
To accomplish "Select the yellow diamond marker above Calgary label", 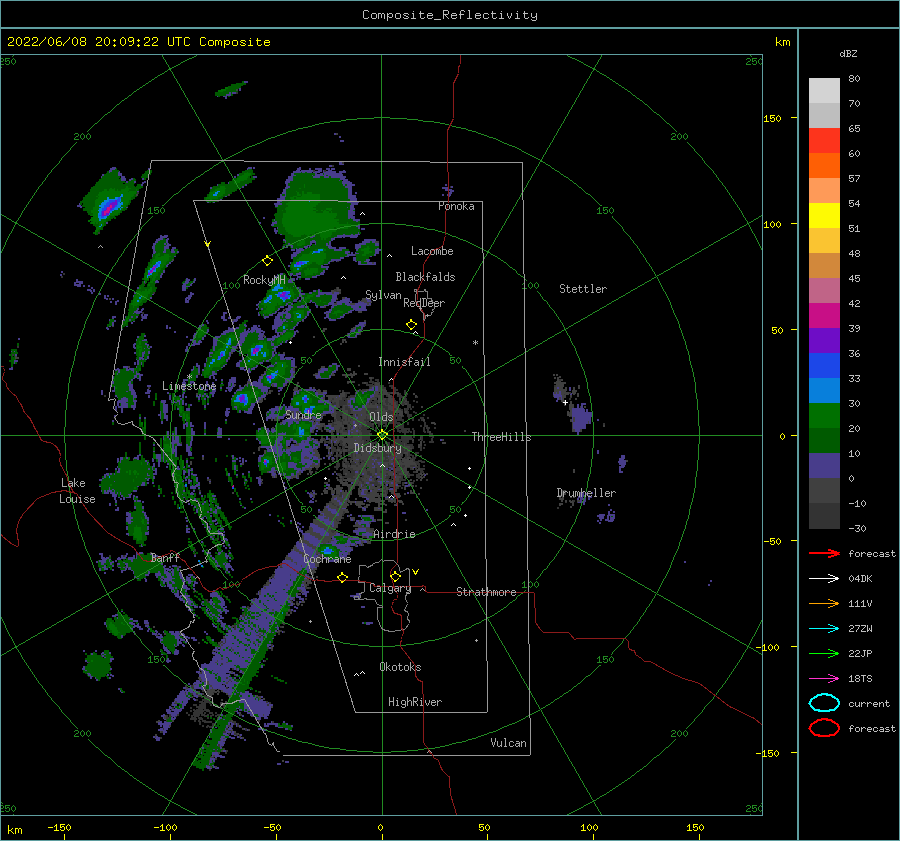I will (395, 576).
